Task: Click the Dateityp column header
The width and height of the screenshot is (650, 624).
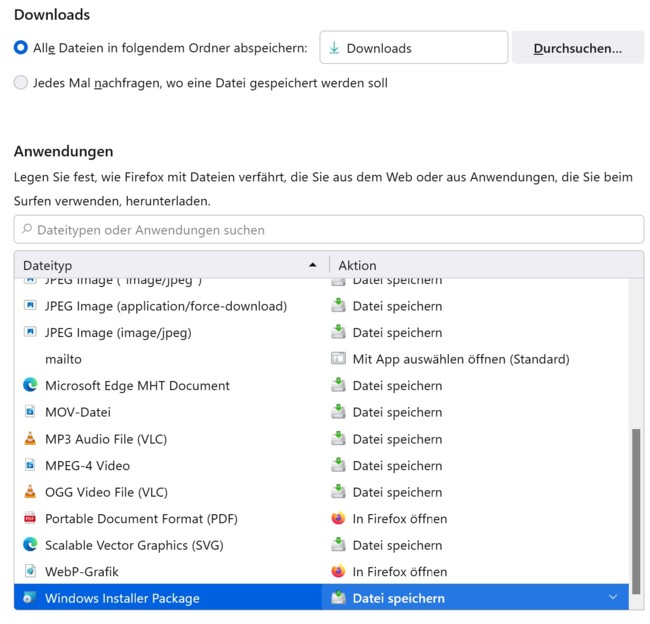Action: point(172,265)
